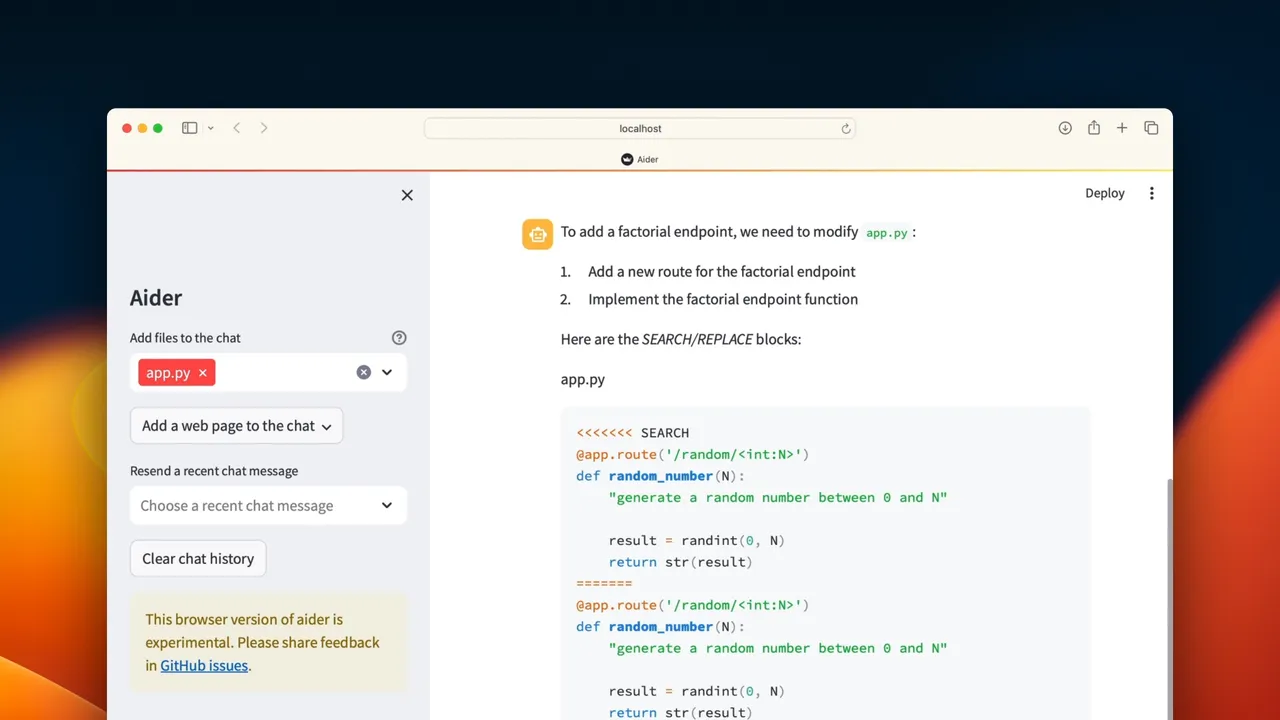Select the Aider browser tab
Viewport: 1280px width, 720px height.
coord(640,159)
